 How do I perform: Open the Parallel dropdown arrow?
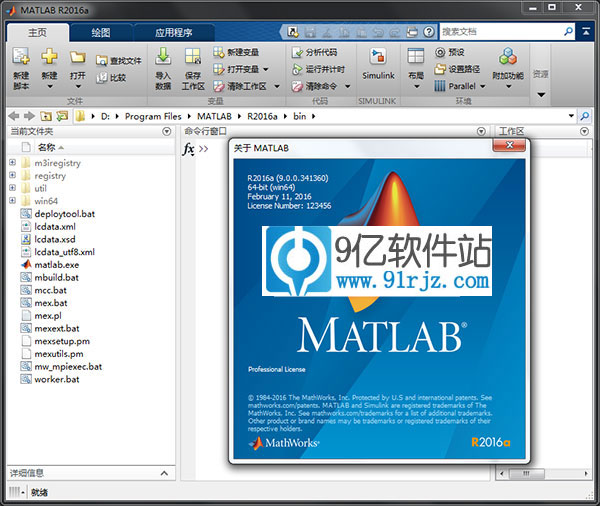coord(483,87)
